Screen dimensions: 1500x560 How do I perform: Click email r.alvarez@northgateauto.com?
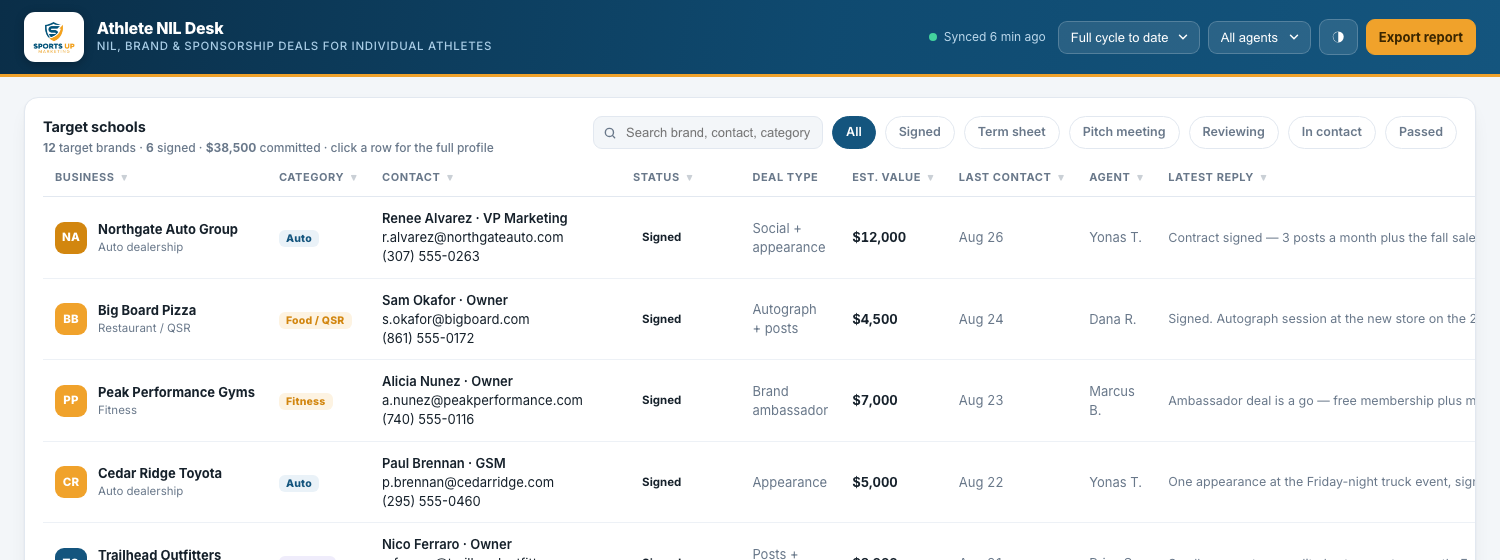pyautogui.click(x=473, y=237)
